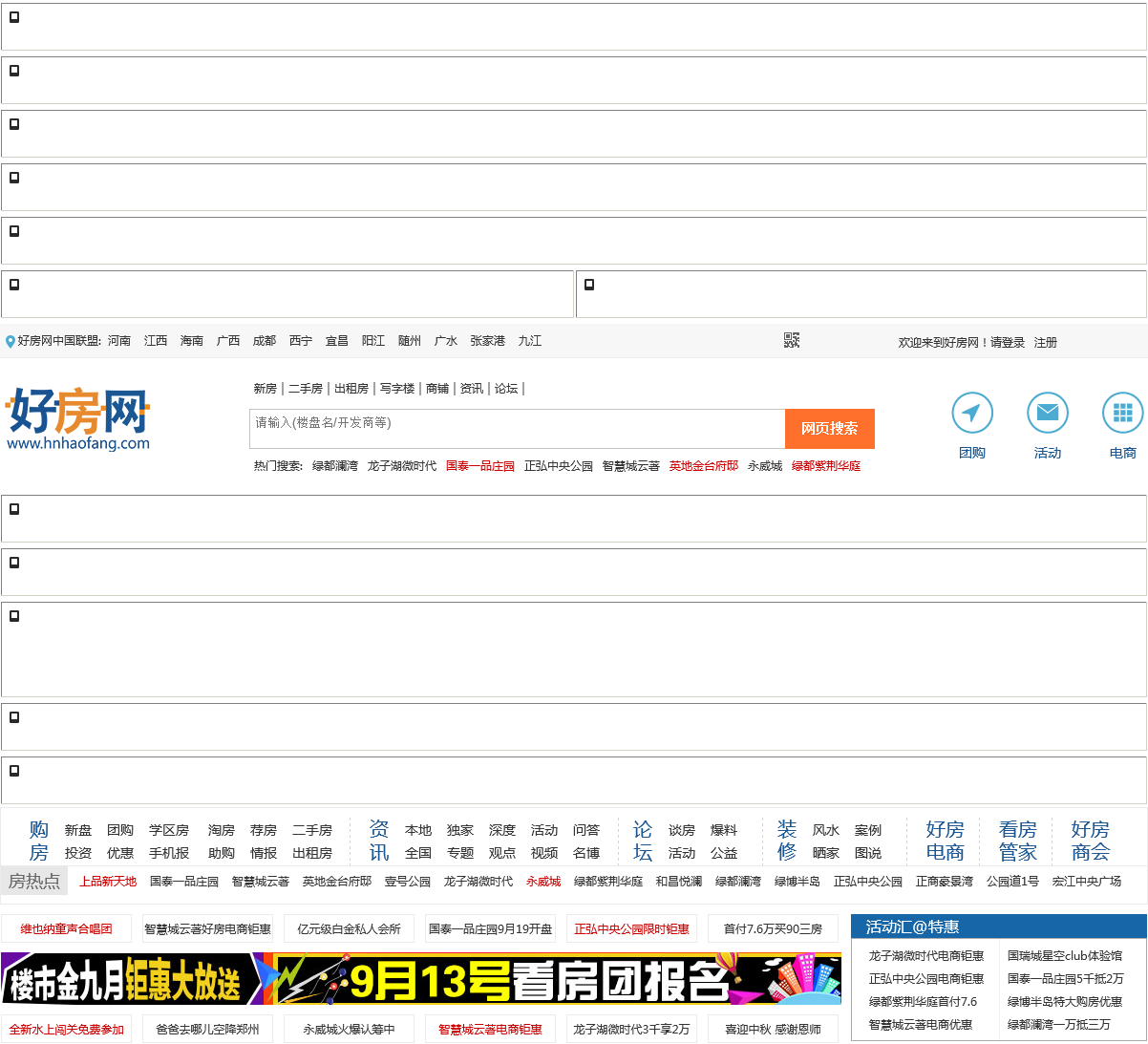Screen dimensions: 1148x1044
Task: Select the 论坛 search tab
Action: pyautogui.click(x=506, y=389)
